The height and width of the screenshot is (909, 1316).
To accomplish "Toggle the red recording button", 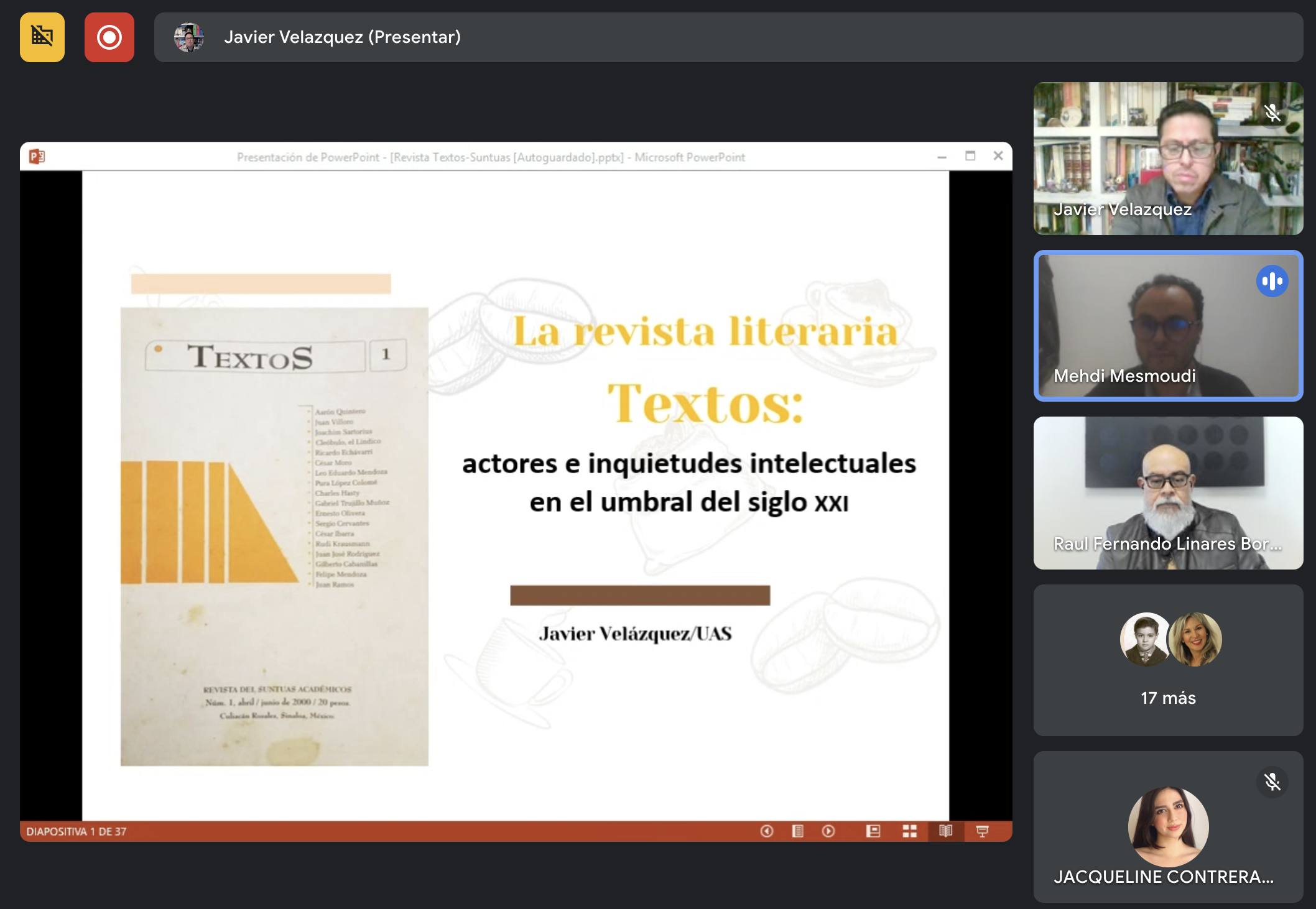I will [x=109, y=37].
